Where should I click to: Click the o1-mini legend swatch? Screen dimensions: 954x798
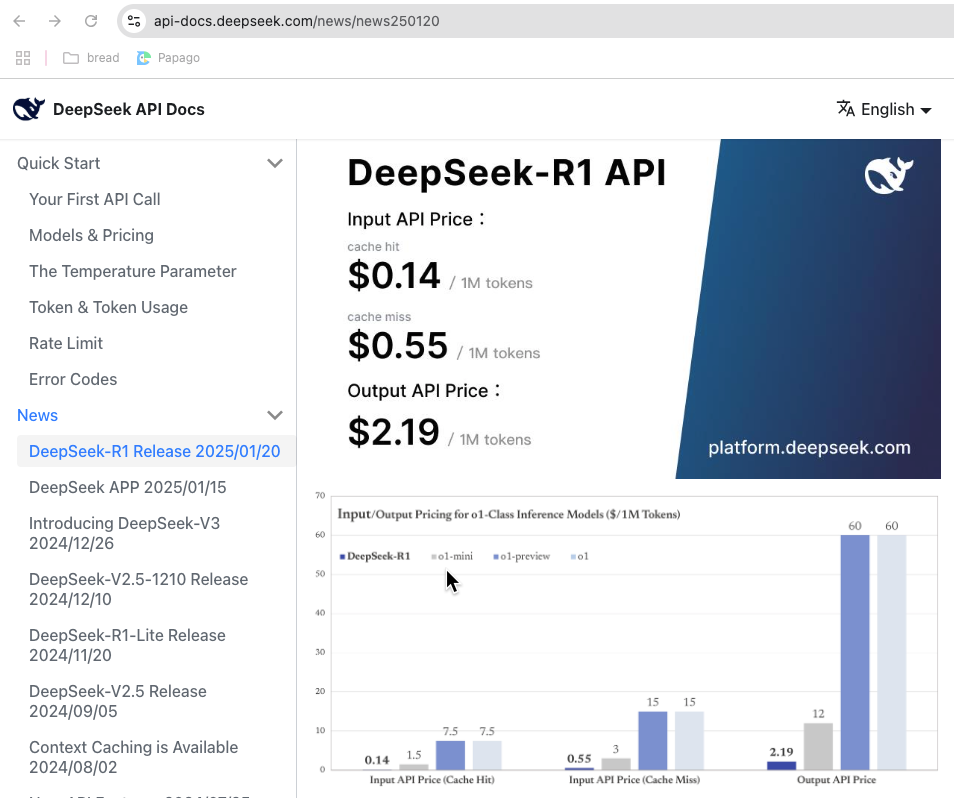click(434, 557)
